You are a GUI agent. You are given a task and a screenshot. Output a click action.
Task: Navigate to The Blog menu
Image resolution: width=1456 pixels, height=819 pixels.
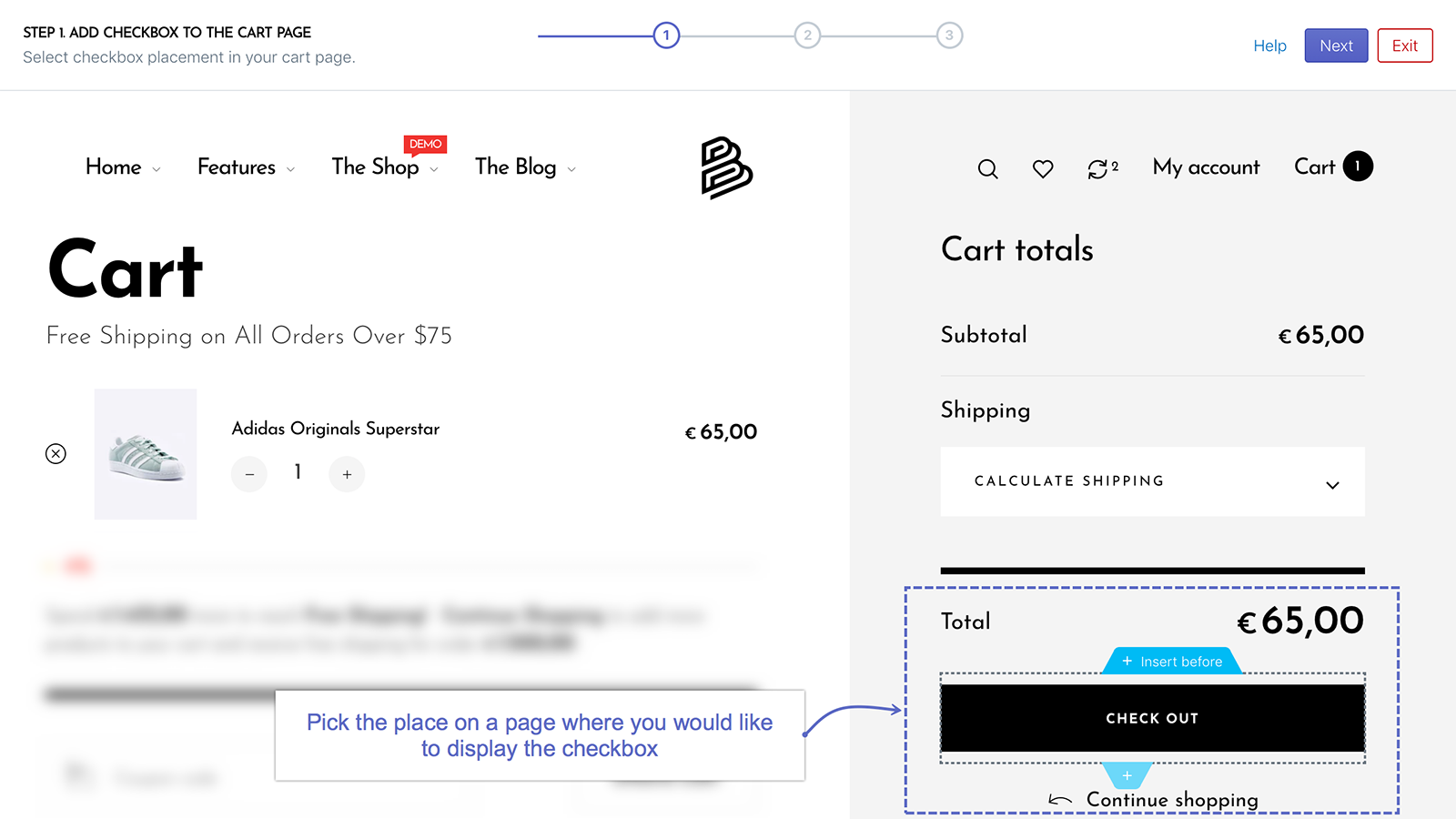(515, 167)
